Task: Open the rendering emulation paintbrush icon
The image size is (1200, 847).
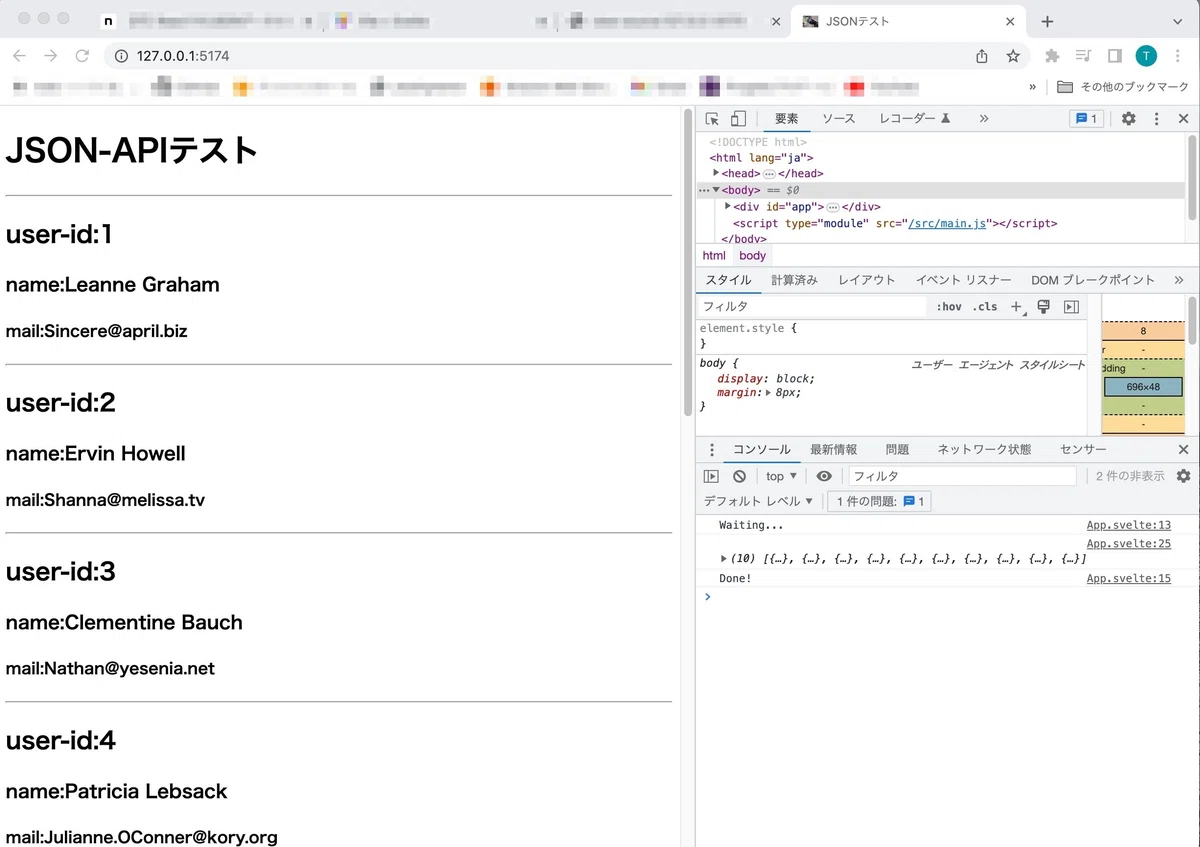Action: pyautogui.click(x=1044, y=307)
